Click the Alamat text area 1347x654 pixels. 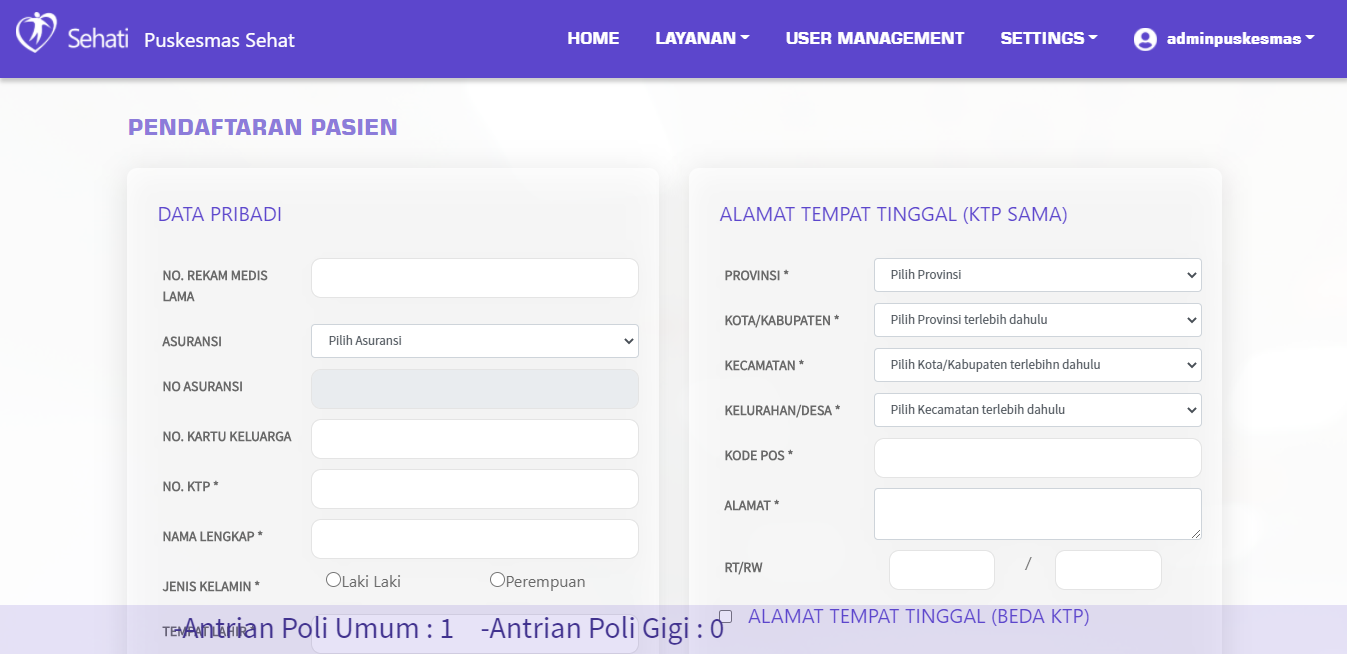point(1037,514)
